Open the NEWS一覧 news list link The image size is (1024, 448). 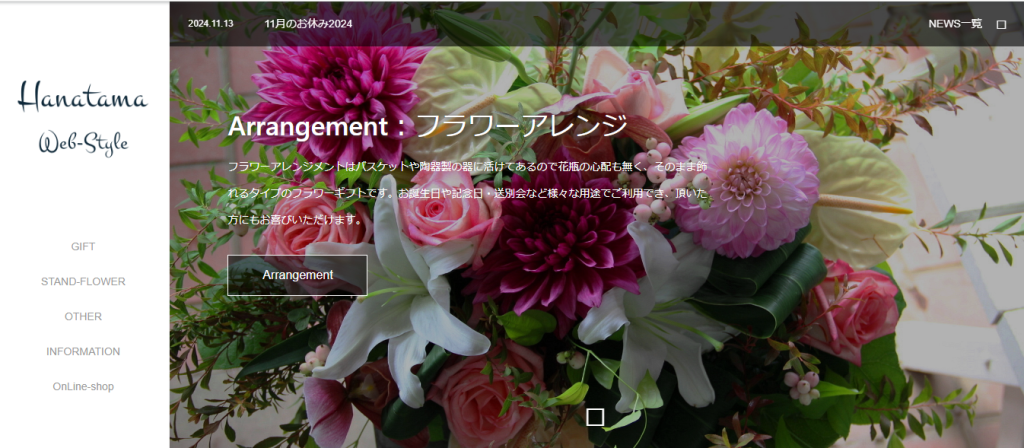click(x=954, y=24)
